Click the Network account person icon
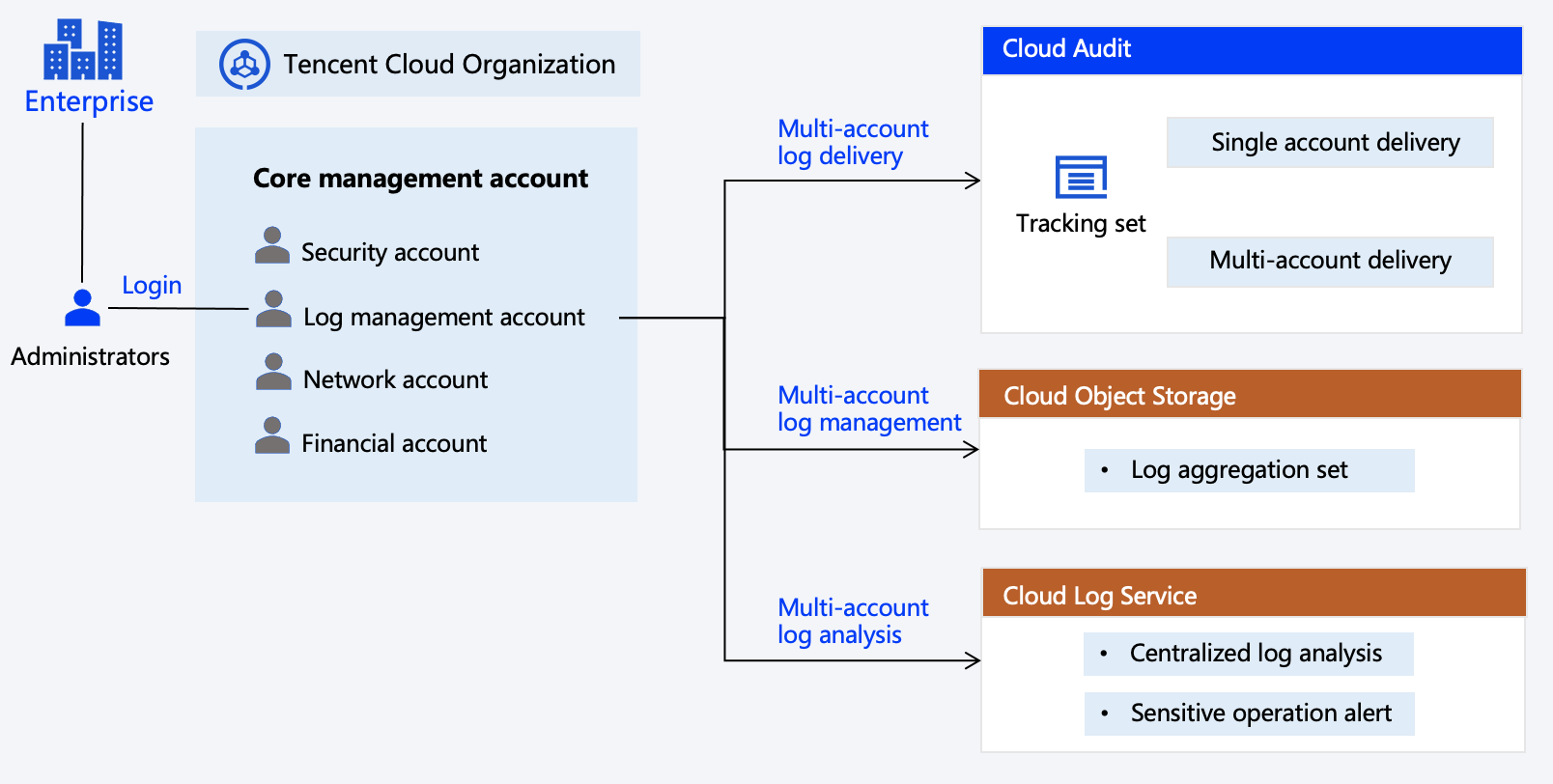Image resolution: width=1553 pixels, height=784 pixels. (273, 372)
